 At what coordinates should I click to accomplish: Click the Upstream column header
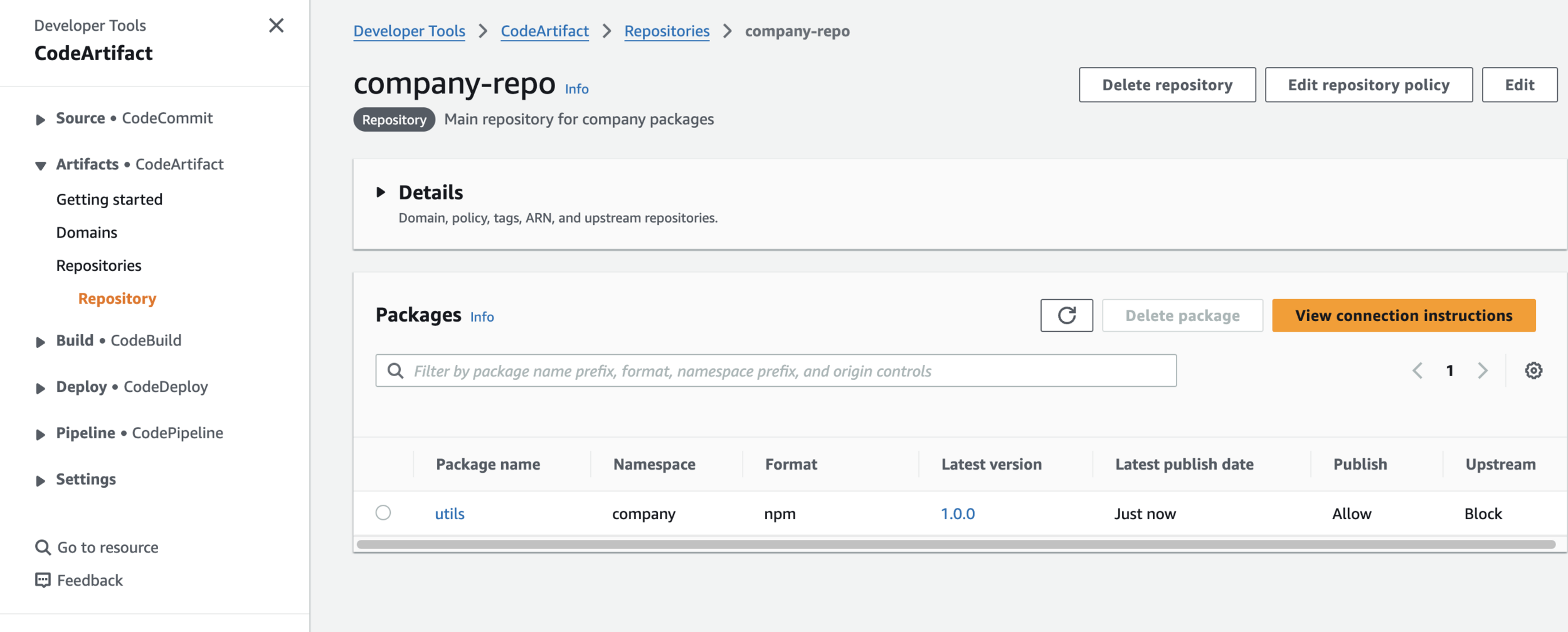pos(1500,465)
